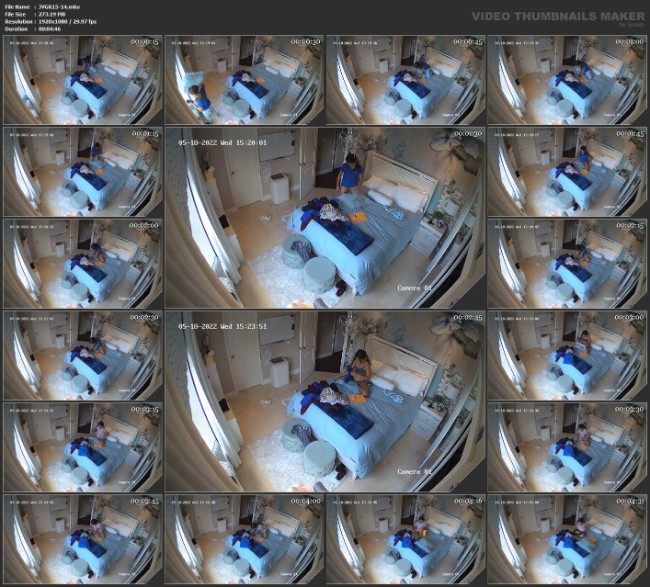Click the File Size value 273.19 MB
This screenshot has height=587, width=650.
coord(52,14)
